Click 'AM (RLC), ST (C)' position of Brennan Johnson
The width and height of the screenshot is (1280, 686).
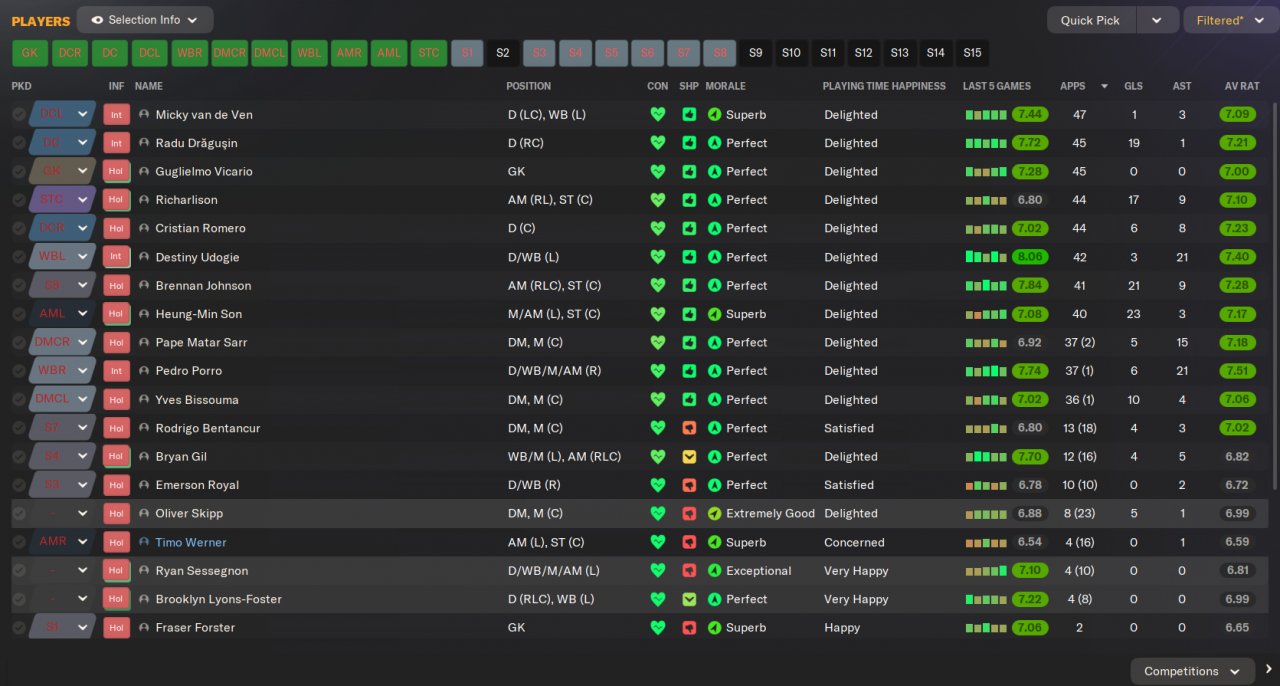[x=555, y=285]
